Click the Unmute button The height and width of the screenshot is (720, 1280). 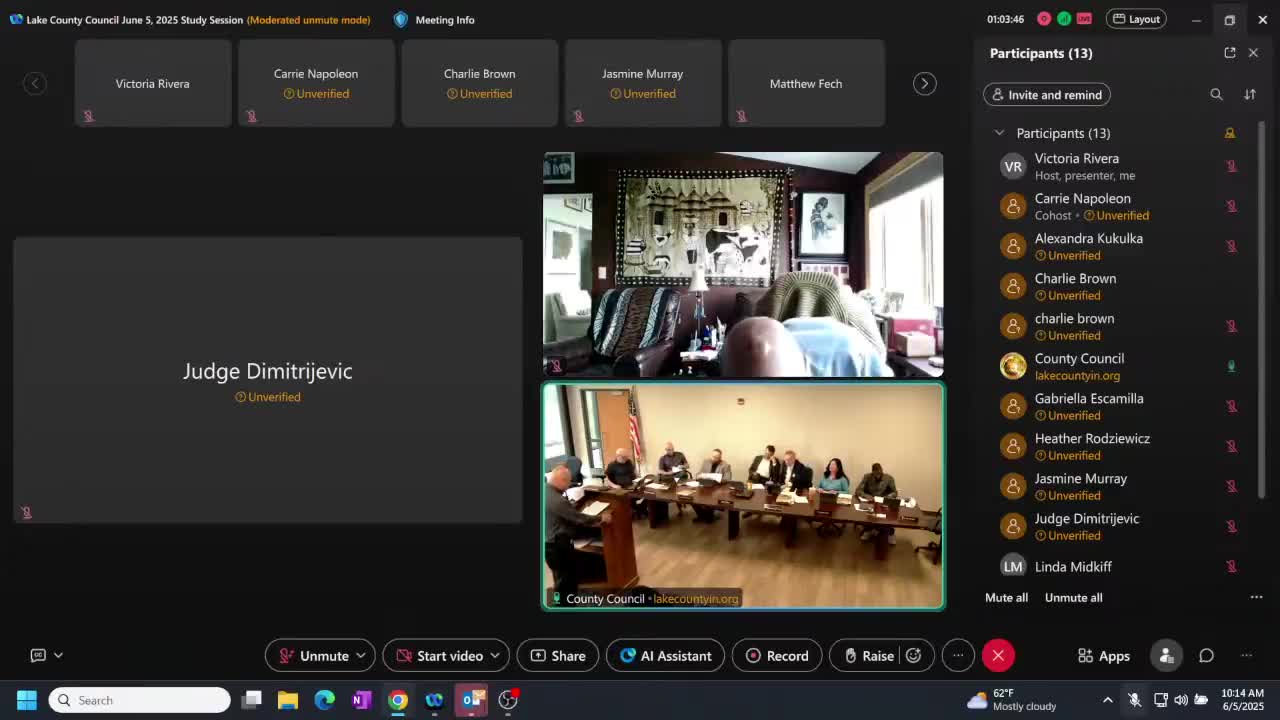click(x=313, y=656)
